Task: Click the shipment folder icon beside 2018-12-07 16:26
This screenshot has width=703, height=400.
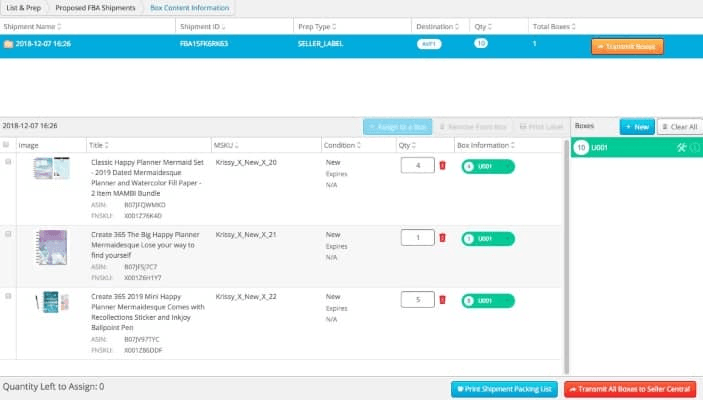Action: pyautogui.click(x=8, y=44)
